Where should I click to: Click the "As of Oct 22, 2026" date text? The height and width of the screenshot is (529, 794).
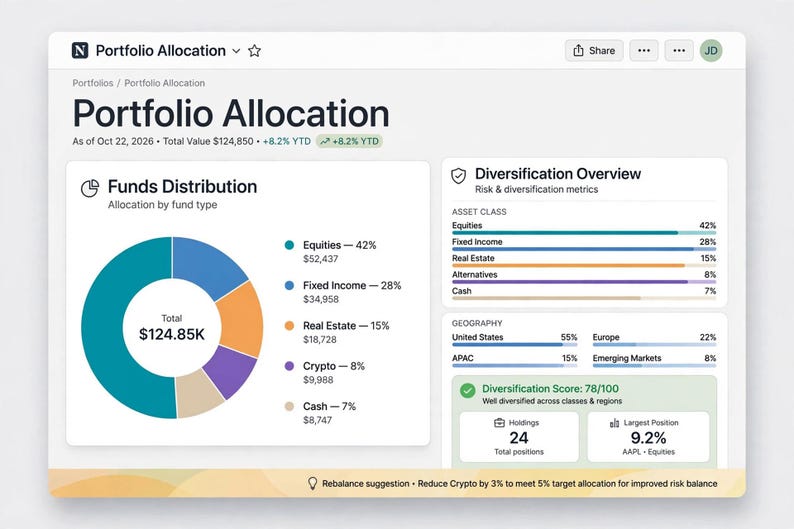(113, 141)
